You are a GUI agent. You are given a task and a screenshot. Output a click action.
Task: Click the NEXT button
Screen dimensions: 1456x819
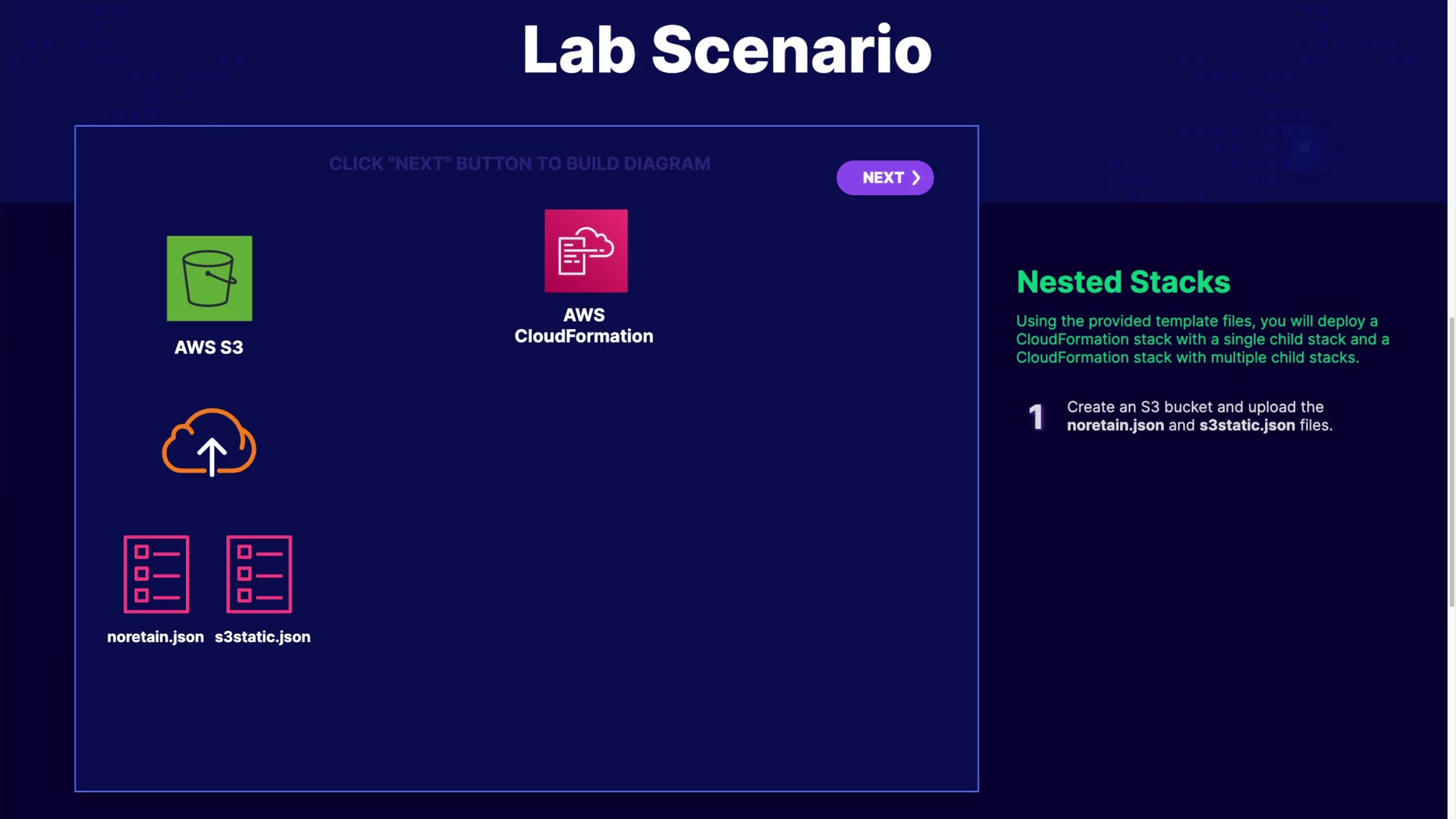pyautogui.click(x=884, y=177)
